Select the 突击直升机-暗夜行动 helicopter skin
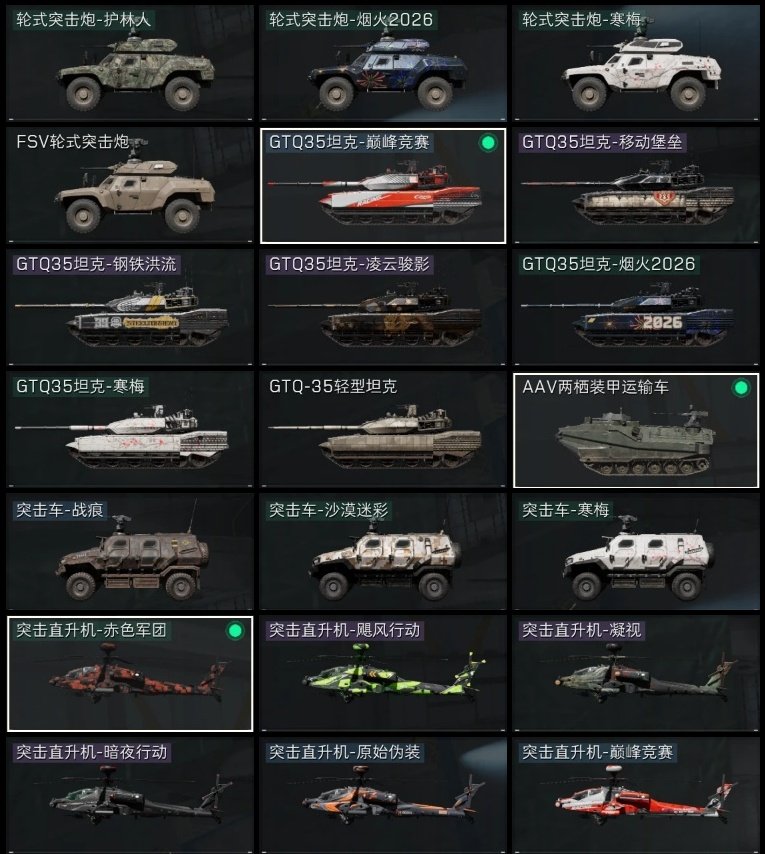Screen dimensions: 765x854 [130, 796]
